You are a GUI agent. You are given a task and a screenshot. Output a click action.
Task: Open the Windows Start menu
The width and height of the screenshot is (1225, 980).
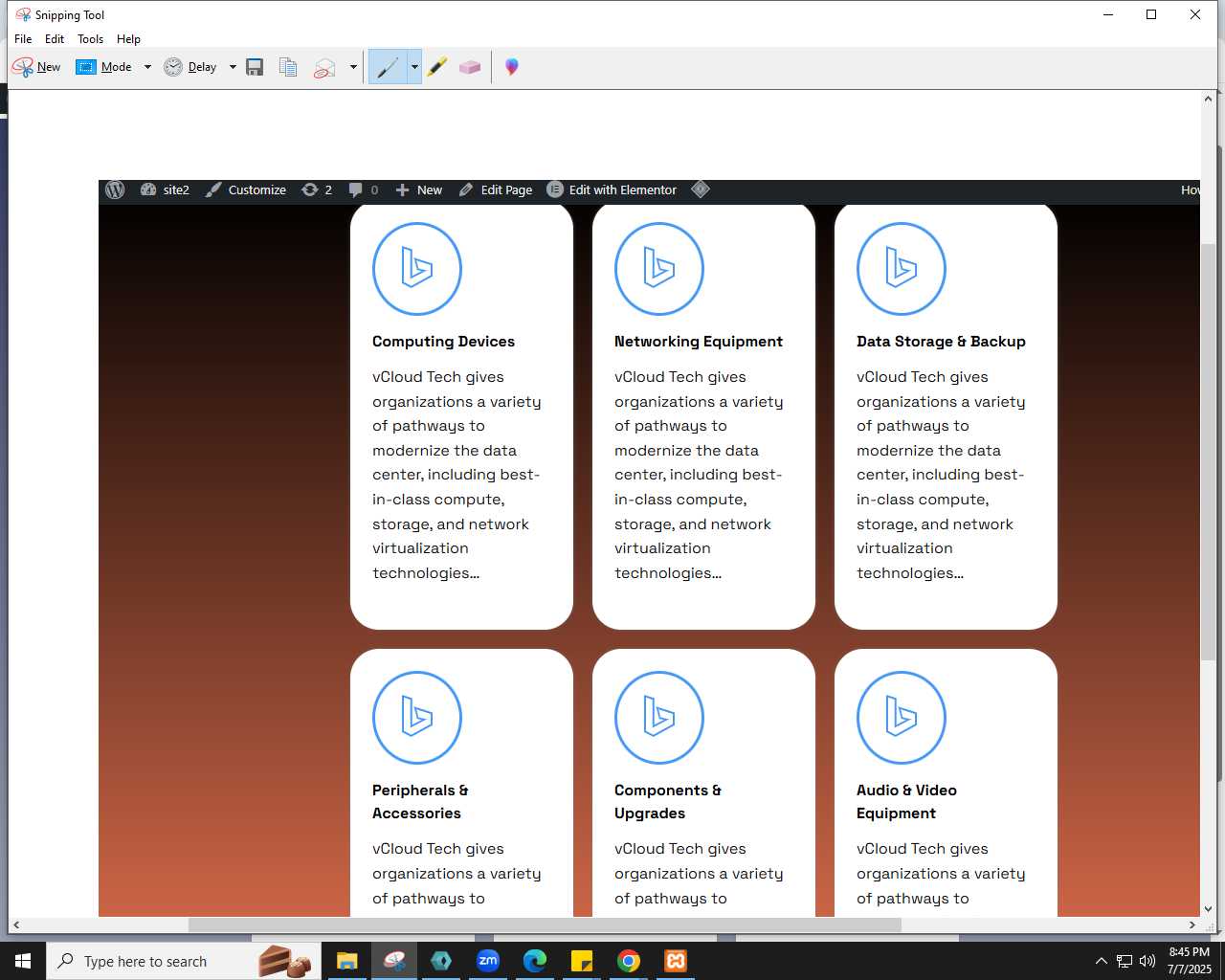coord(23,961)
